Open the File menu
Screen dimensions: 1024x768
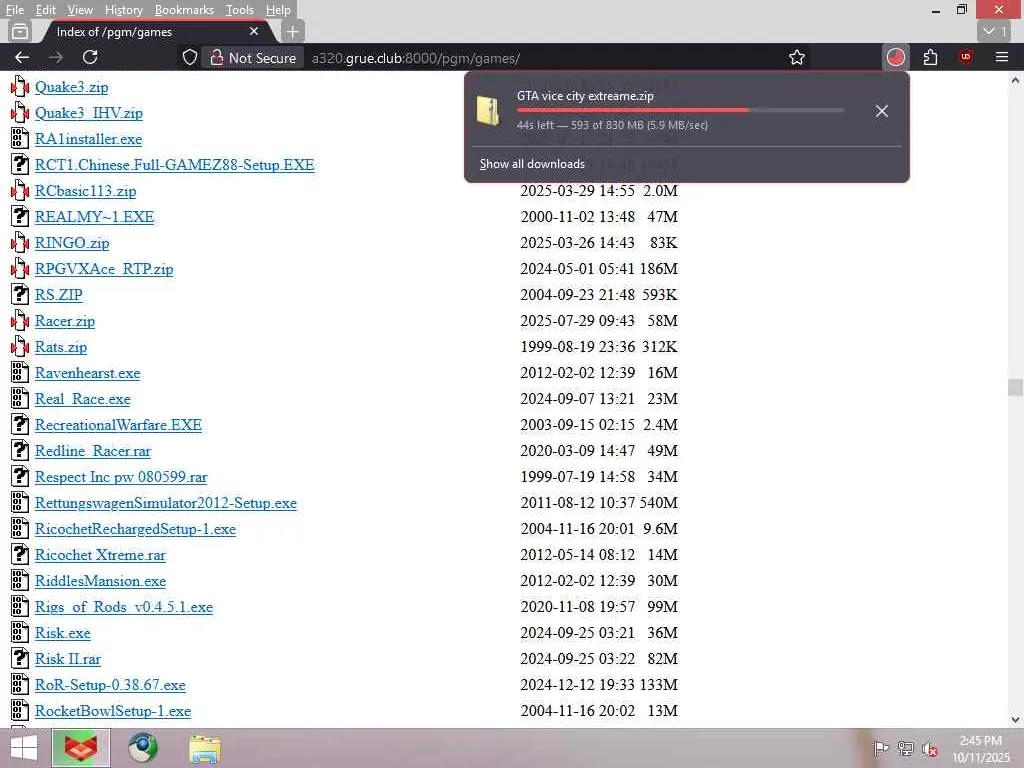(14, 10)
